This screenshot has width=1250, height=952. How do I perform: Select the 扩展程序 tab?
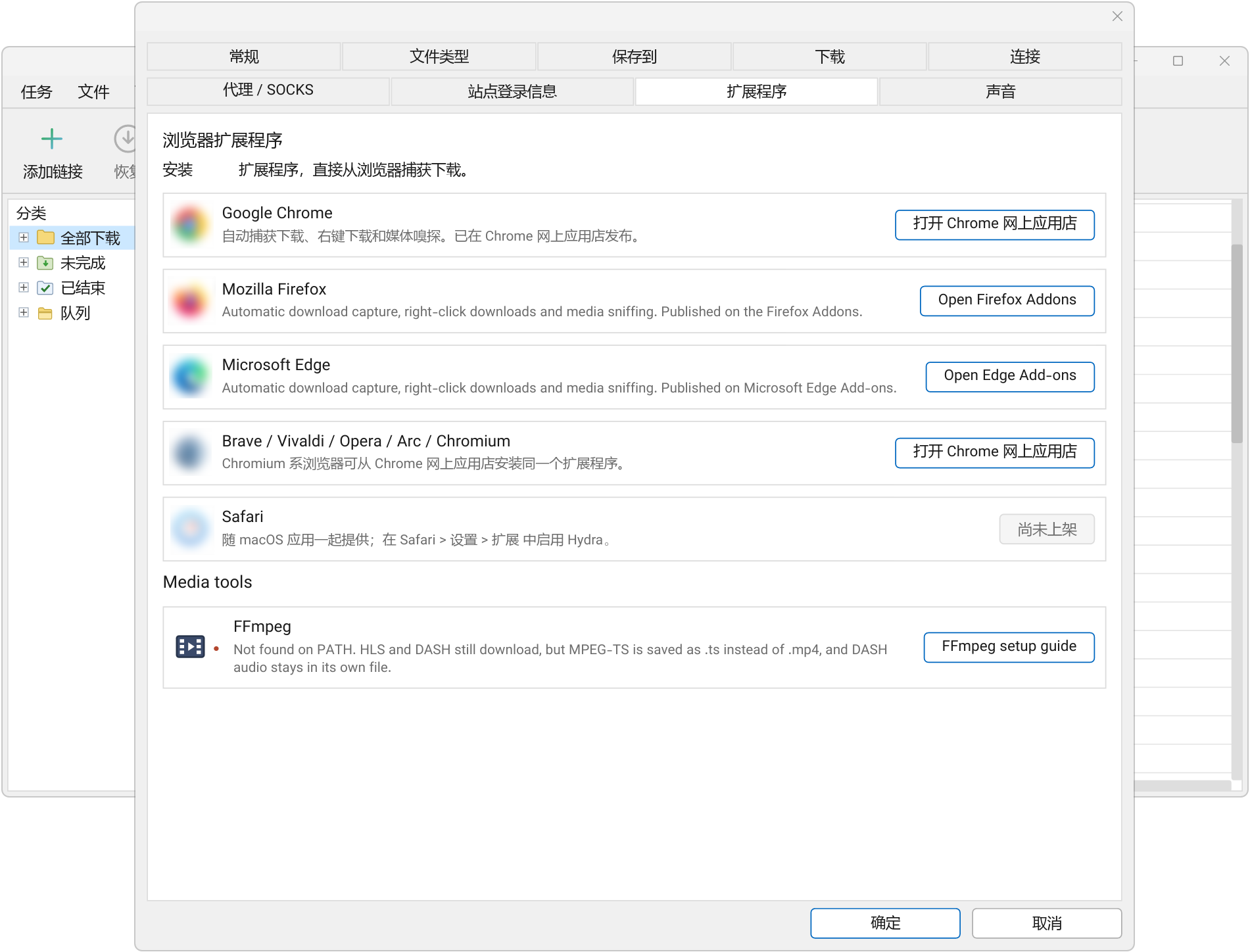(756, 91)
